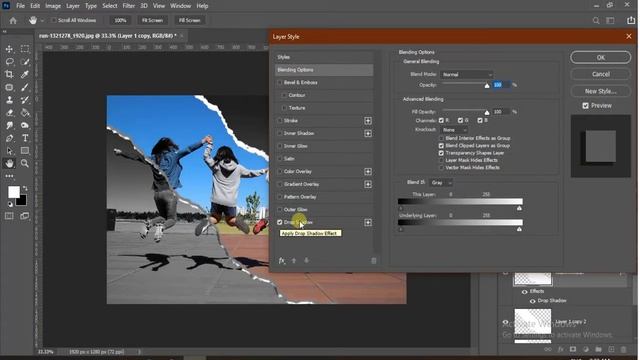
Task: Enable the Inner Shadow checkbox
Action: click(280, 133)
